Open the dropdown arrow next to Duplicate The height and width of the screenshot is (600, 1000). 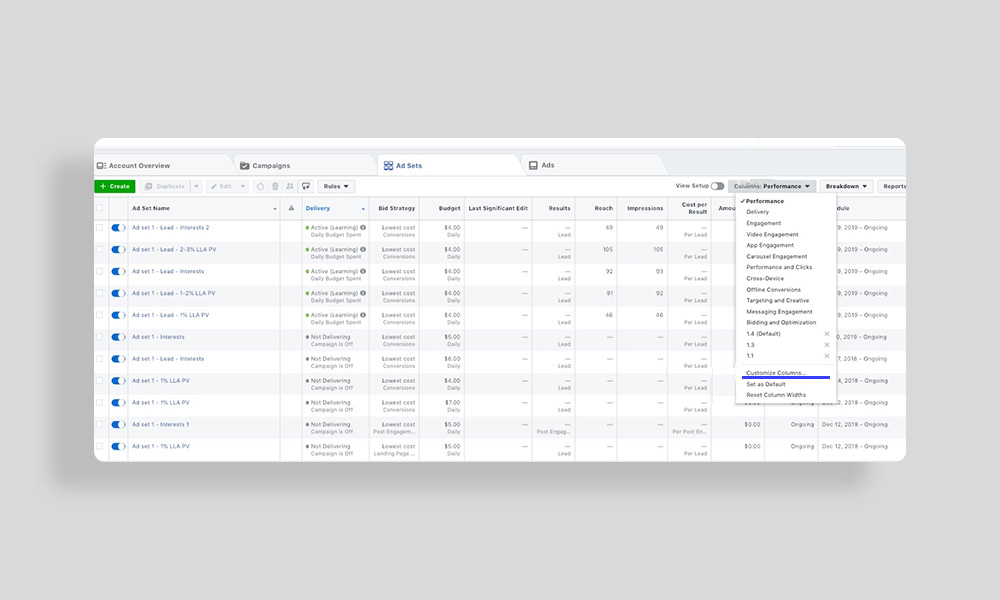(x=195, y=186)
